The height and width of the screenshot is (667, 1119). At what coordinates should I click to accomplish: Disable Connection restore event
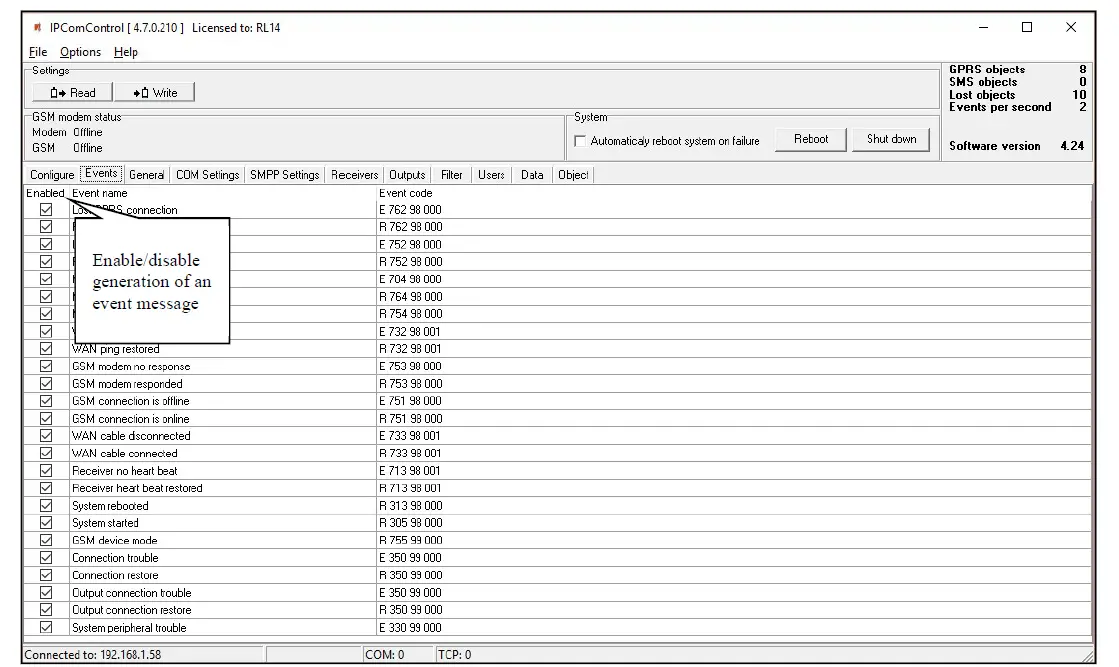click(x=46, y=575)
